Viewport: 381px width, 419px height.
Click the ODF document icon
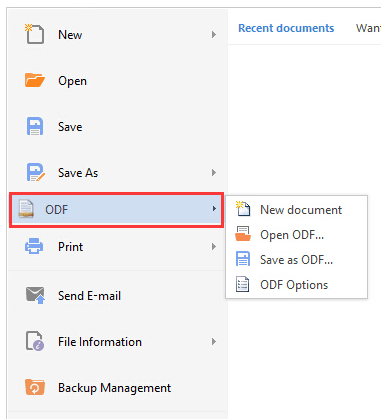[x=26, y=209]
